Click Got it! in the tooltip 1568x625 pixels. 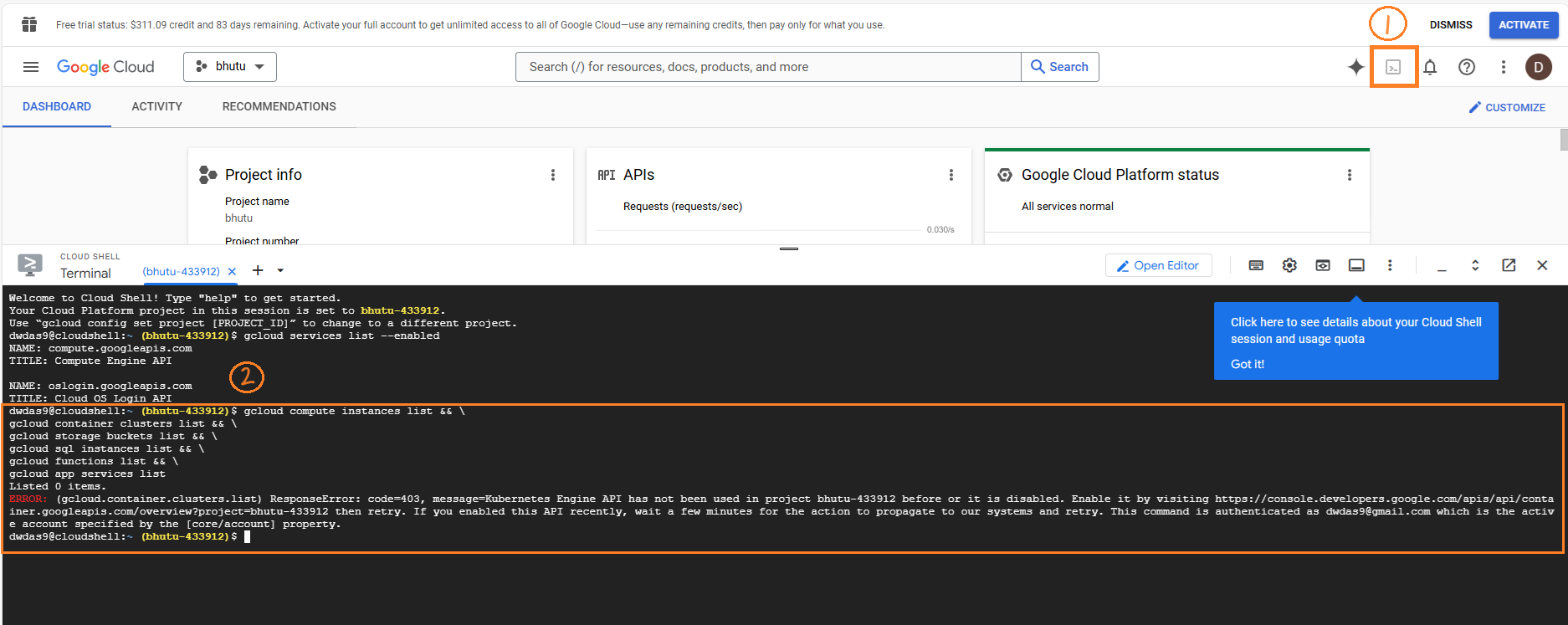[1248, 364]
